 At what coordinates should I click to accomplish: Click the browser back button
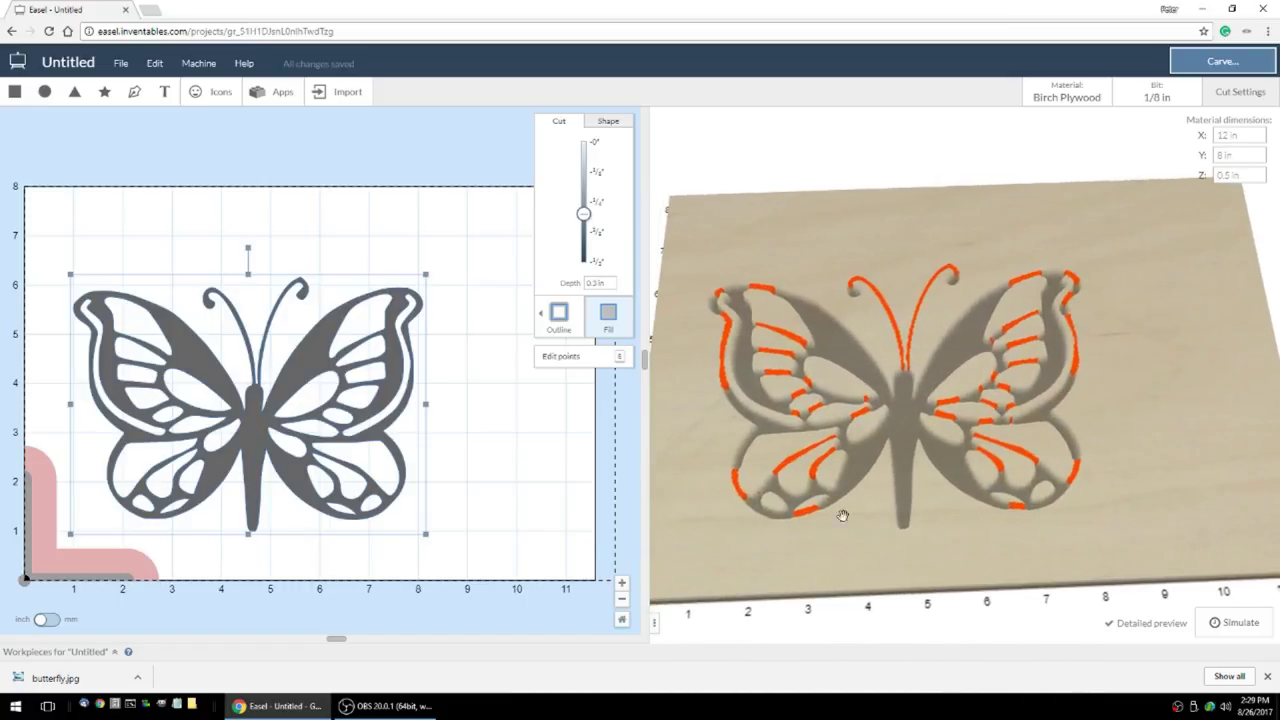click(12, 31)
